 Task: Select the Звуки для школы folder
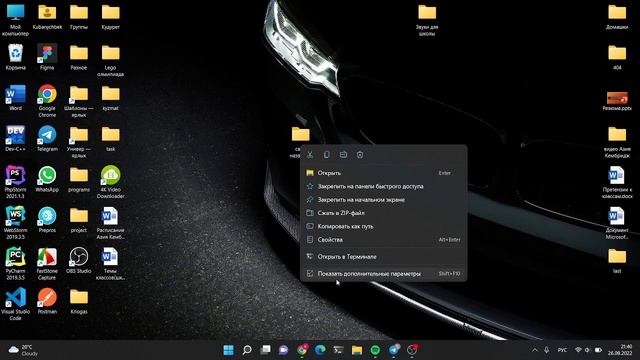pos(427,20)
